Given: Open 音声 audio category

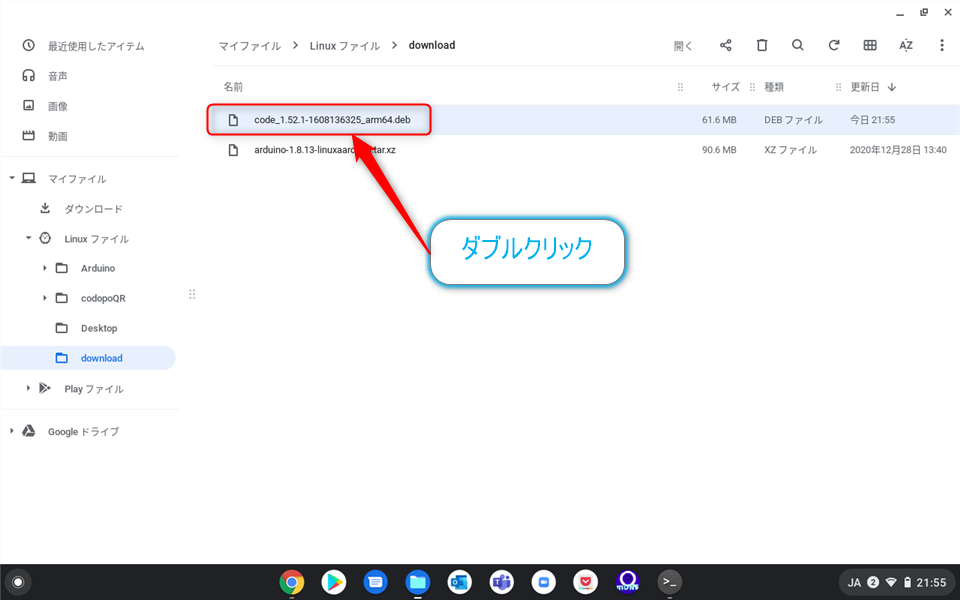Looking at the screenshot, I should click(58, 77).
